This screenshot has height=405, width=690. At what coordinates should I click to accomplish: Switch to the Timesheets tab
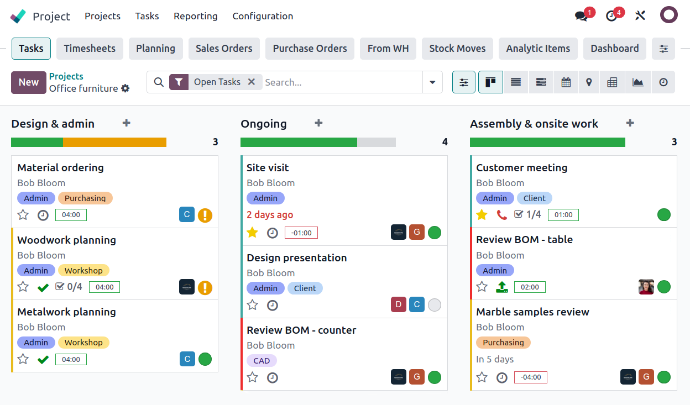click(x=89, y=48)
